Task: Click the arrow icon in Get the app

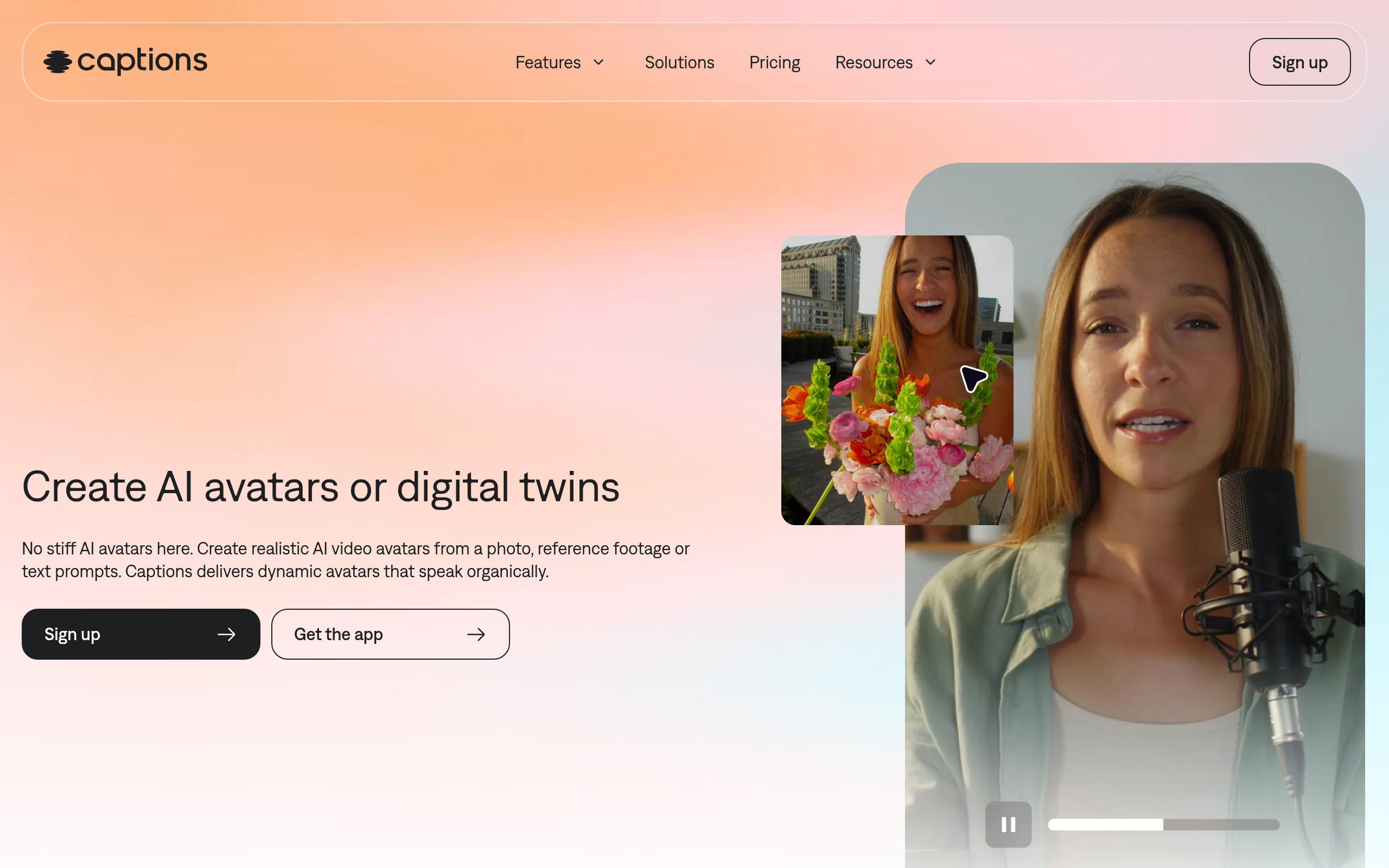Action: coord(476,634)
